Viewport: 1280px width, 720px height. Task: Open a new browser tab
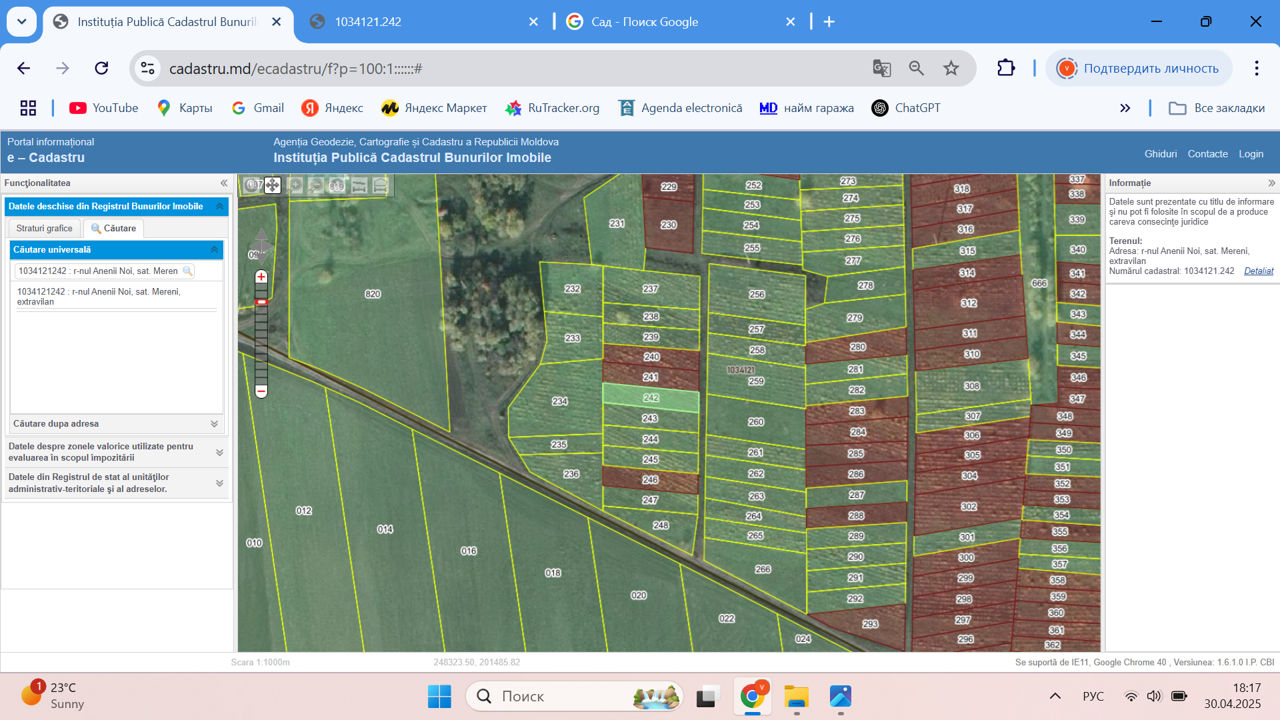tap(828, 22)
